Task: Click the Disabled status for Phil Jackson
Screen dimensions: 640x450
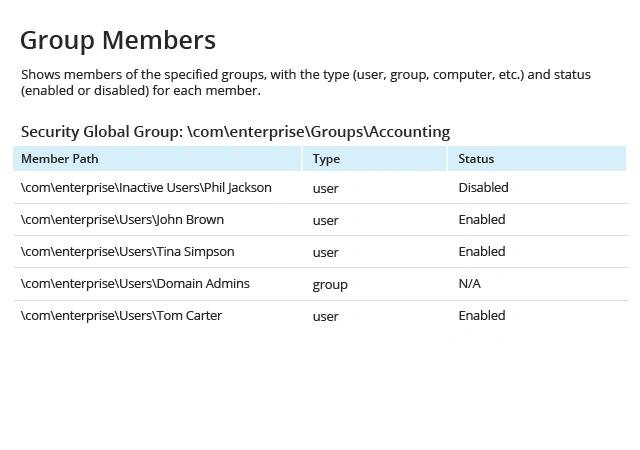Action: point(483,187)
